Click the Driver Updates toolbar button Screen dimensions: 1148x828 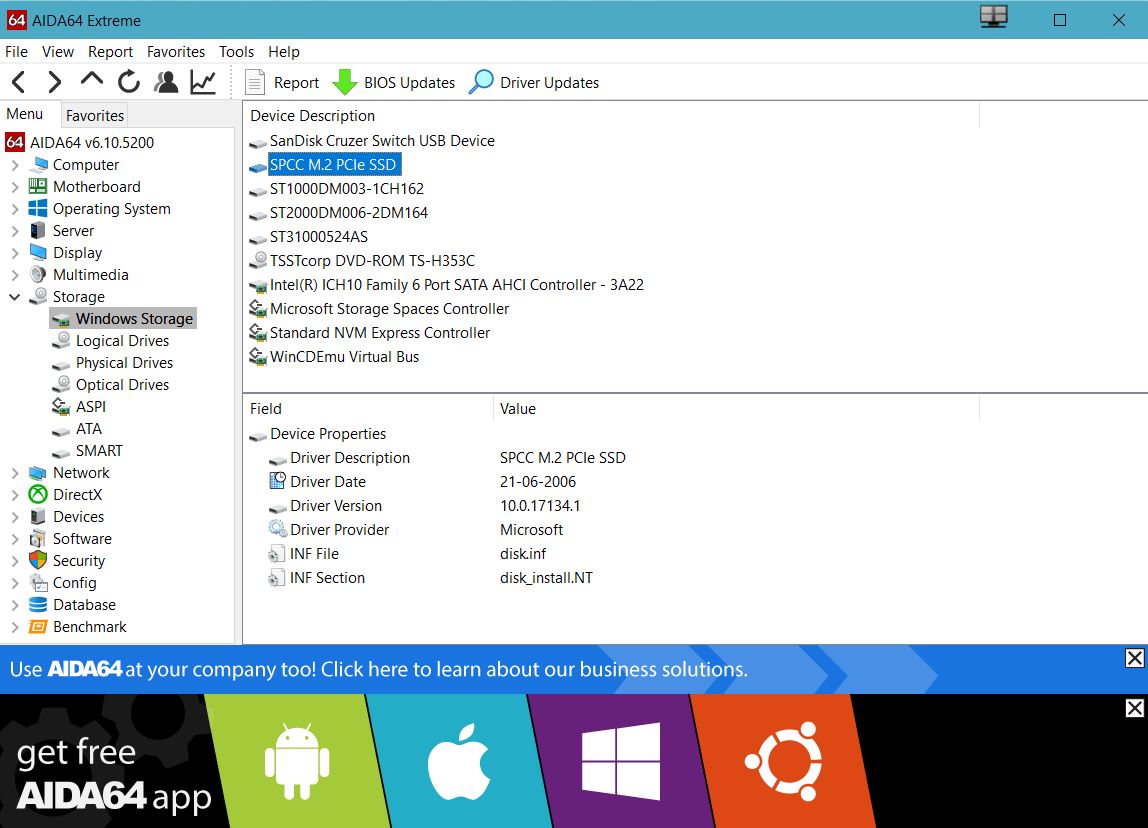tap(534, 83)
